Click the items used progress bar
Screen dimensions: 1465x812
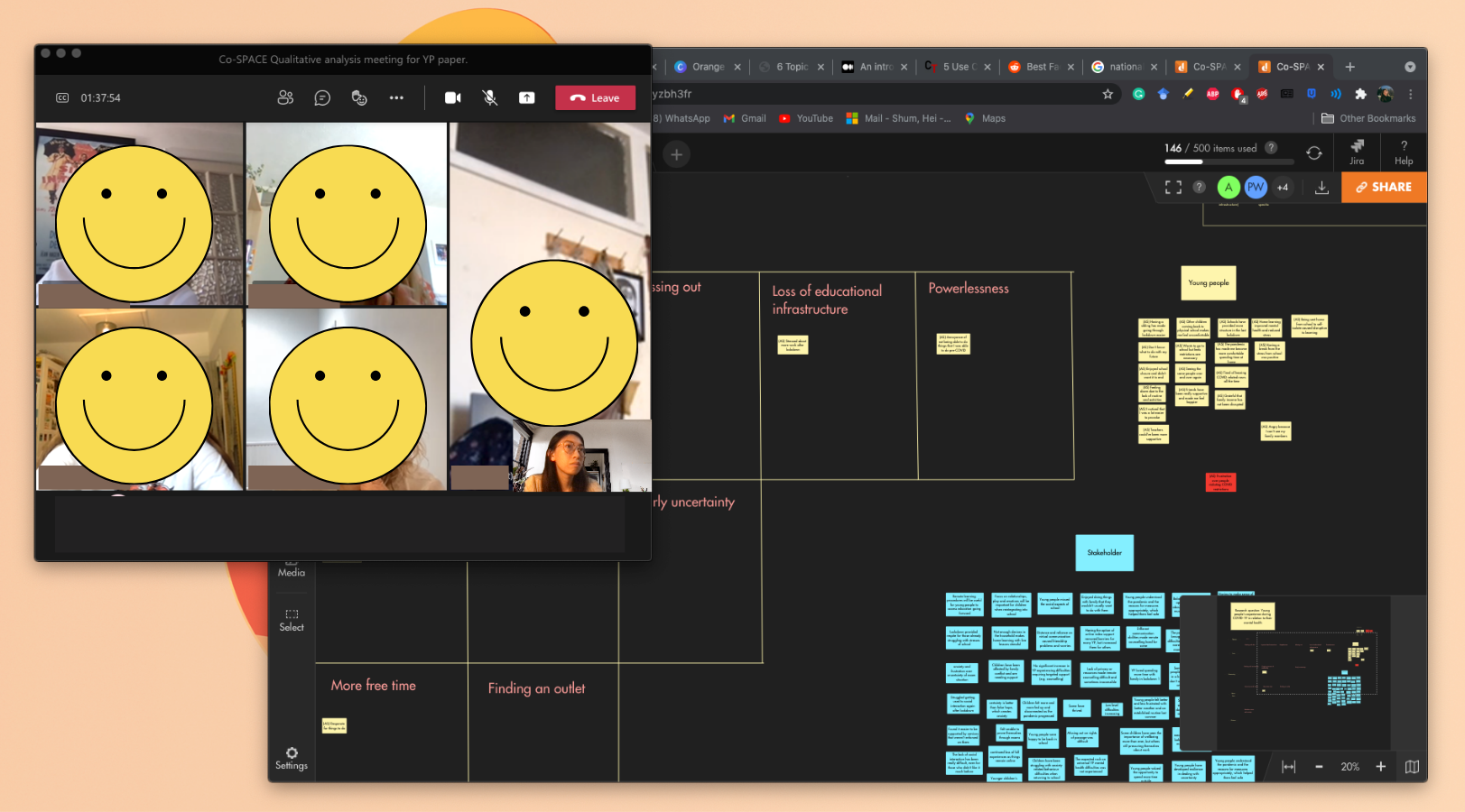[1229, 161]
